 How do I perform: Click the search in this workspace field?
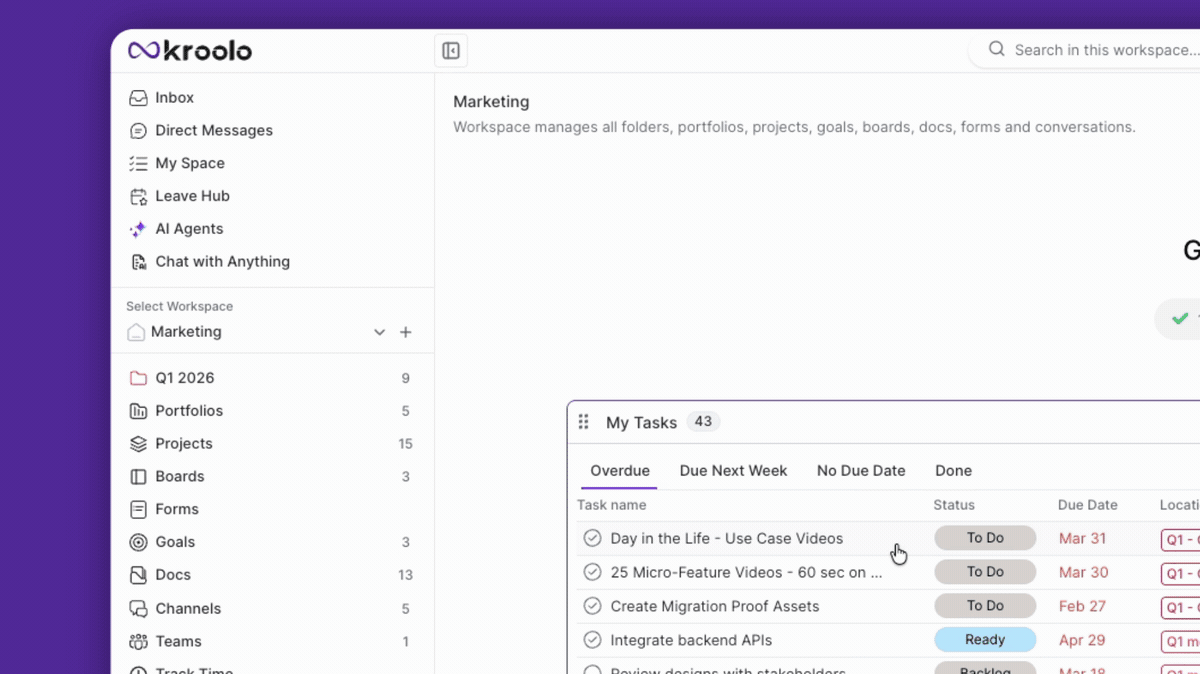click(1085, 50)
